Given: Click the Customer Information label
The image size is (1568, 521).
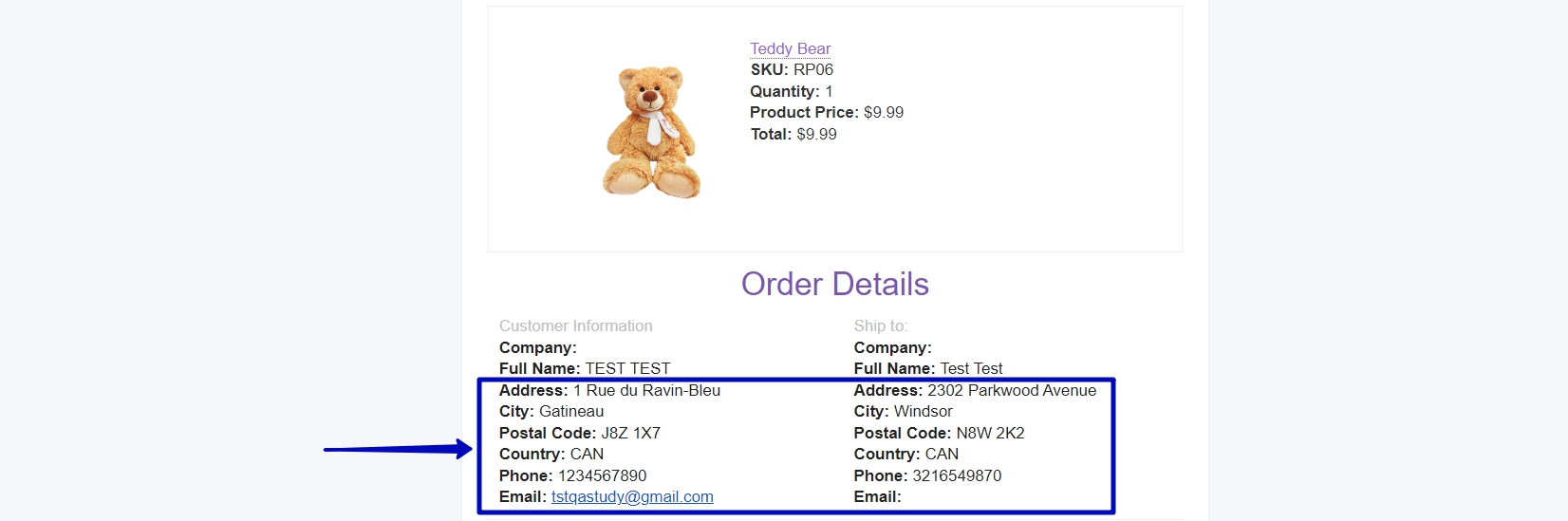Looking at the screenshot, I should click(x=576, y=326).
